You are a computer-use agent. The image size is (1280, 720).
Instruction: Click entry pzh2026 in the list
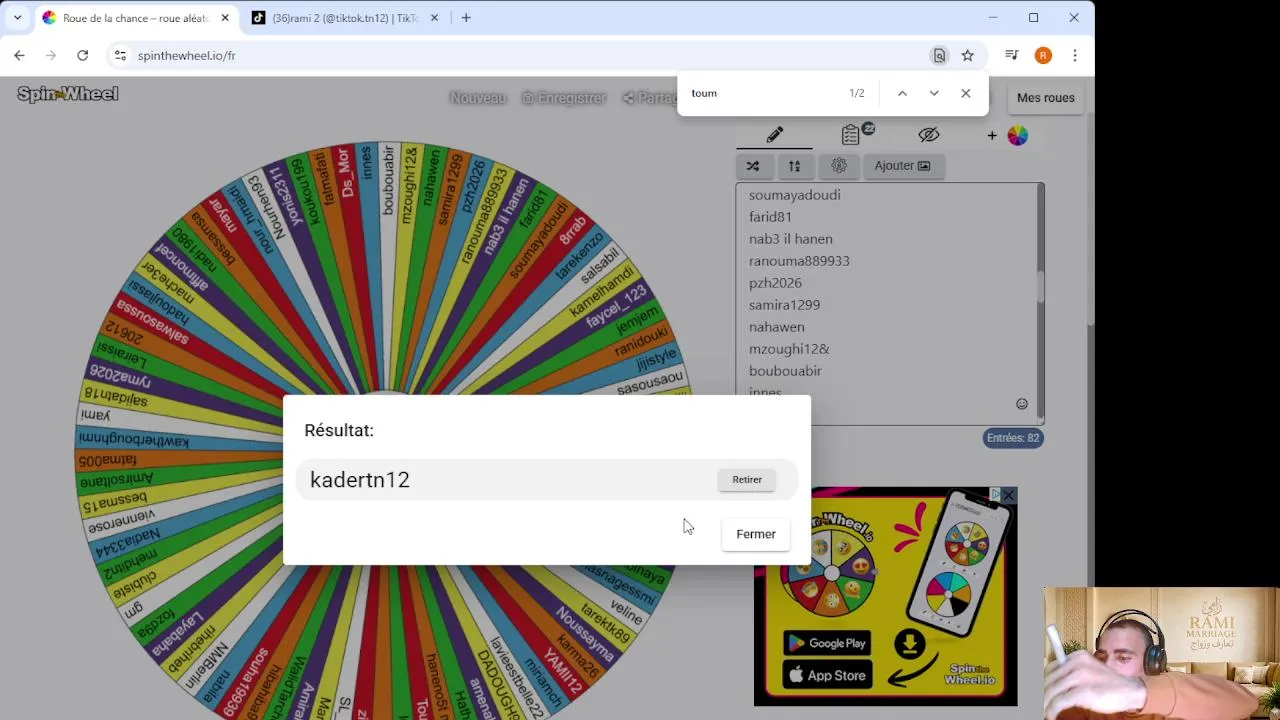[775, 283]
